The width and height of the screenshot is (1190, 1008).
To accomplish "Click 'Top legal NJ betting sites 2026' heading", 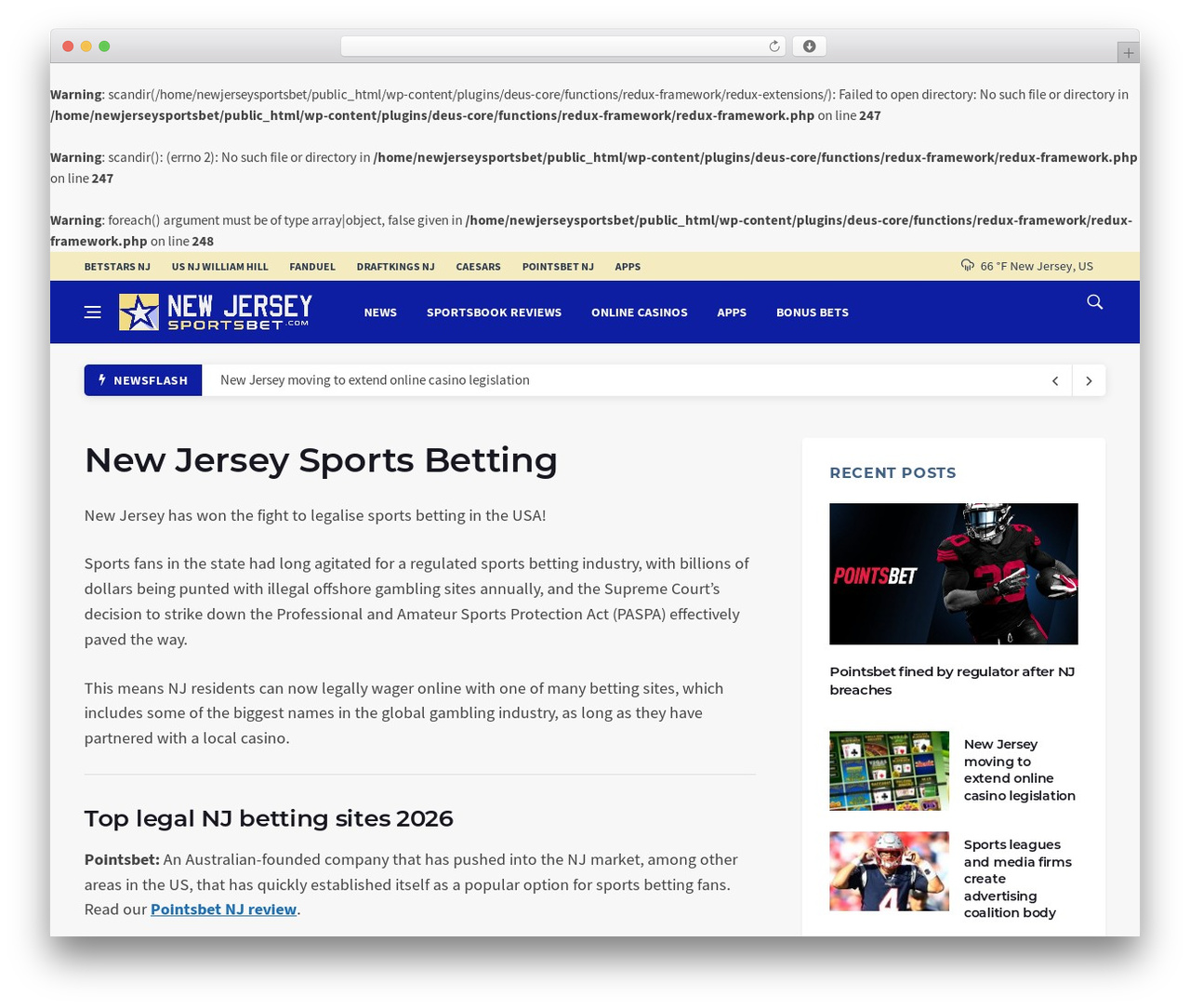I will point(269,818).
